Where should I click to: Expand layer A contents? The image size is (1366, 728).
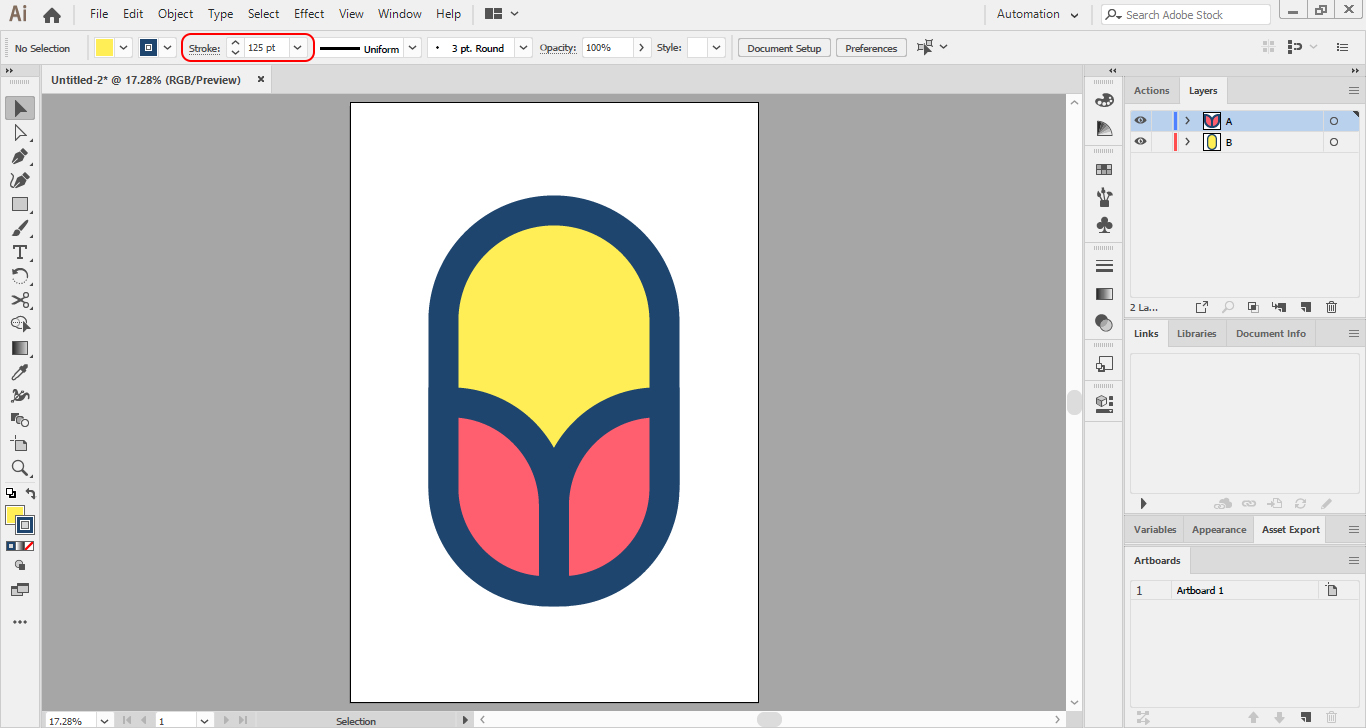click(1187, 121)
